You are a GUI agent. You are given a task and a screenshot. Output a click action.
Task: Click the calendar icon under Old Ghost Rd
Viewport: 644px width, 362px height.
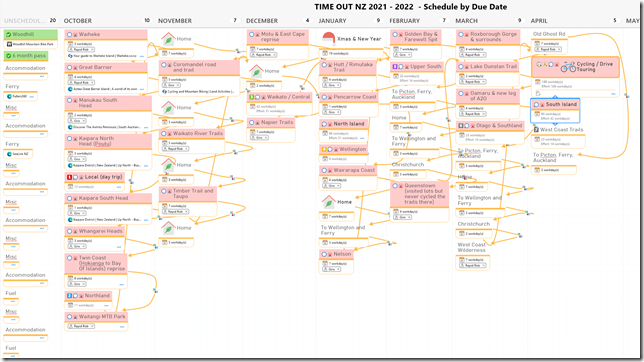pos(537,44)
